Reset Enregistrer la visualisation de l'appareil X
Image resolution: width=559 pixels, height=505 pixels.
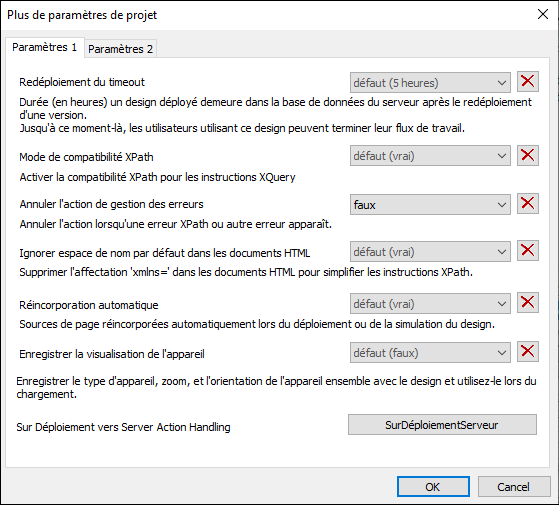point(528,352)
